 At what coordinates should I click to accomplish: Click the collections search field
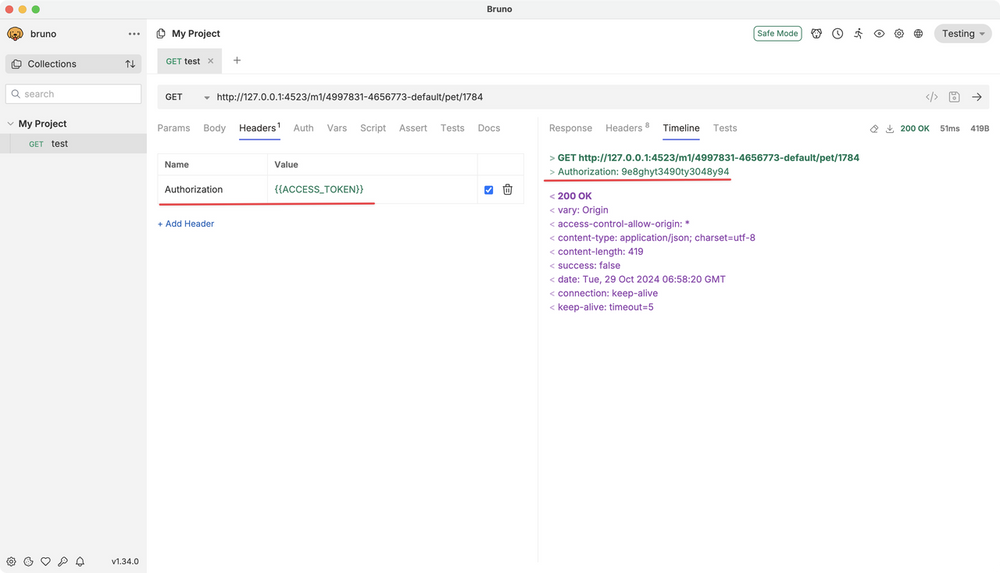(74, 94)
